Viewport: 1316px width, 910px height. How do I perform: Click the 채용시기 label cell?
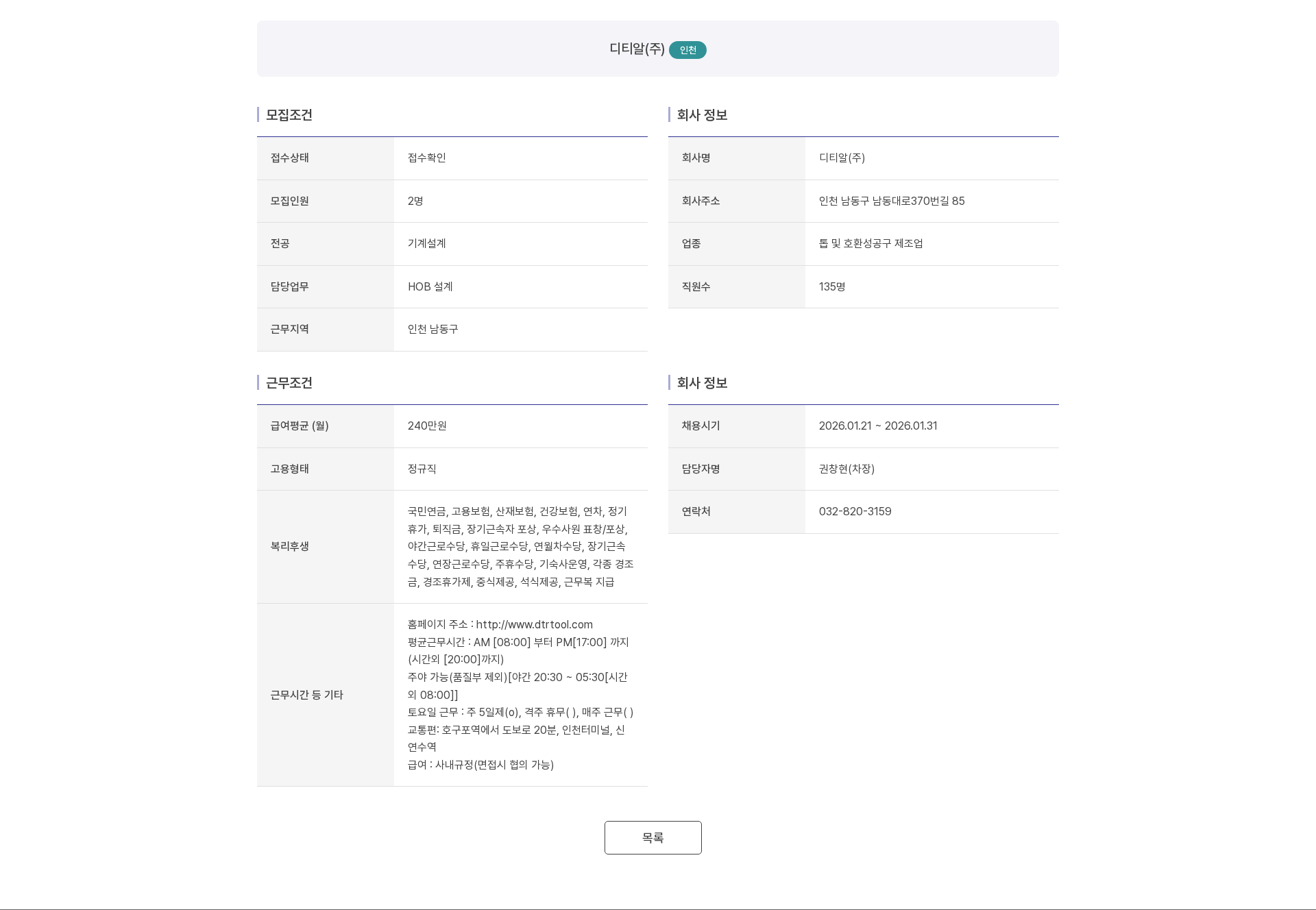(x=737, y=426)
